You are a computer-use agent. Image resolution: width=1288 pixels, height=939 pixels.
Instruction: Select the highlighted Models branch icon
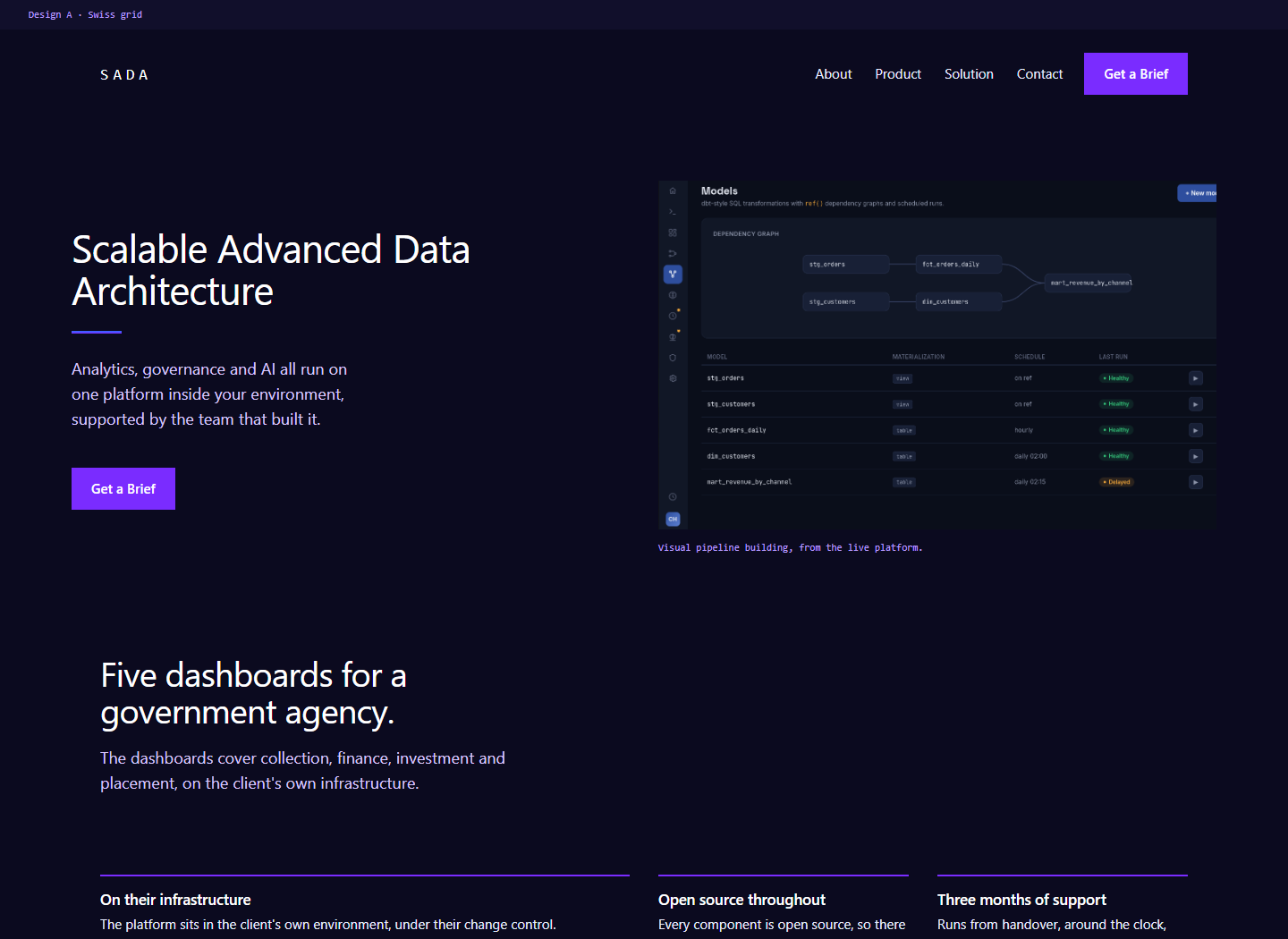coord(673,274)
